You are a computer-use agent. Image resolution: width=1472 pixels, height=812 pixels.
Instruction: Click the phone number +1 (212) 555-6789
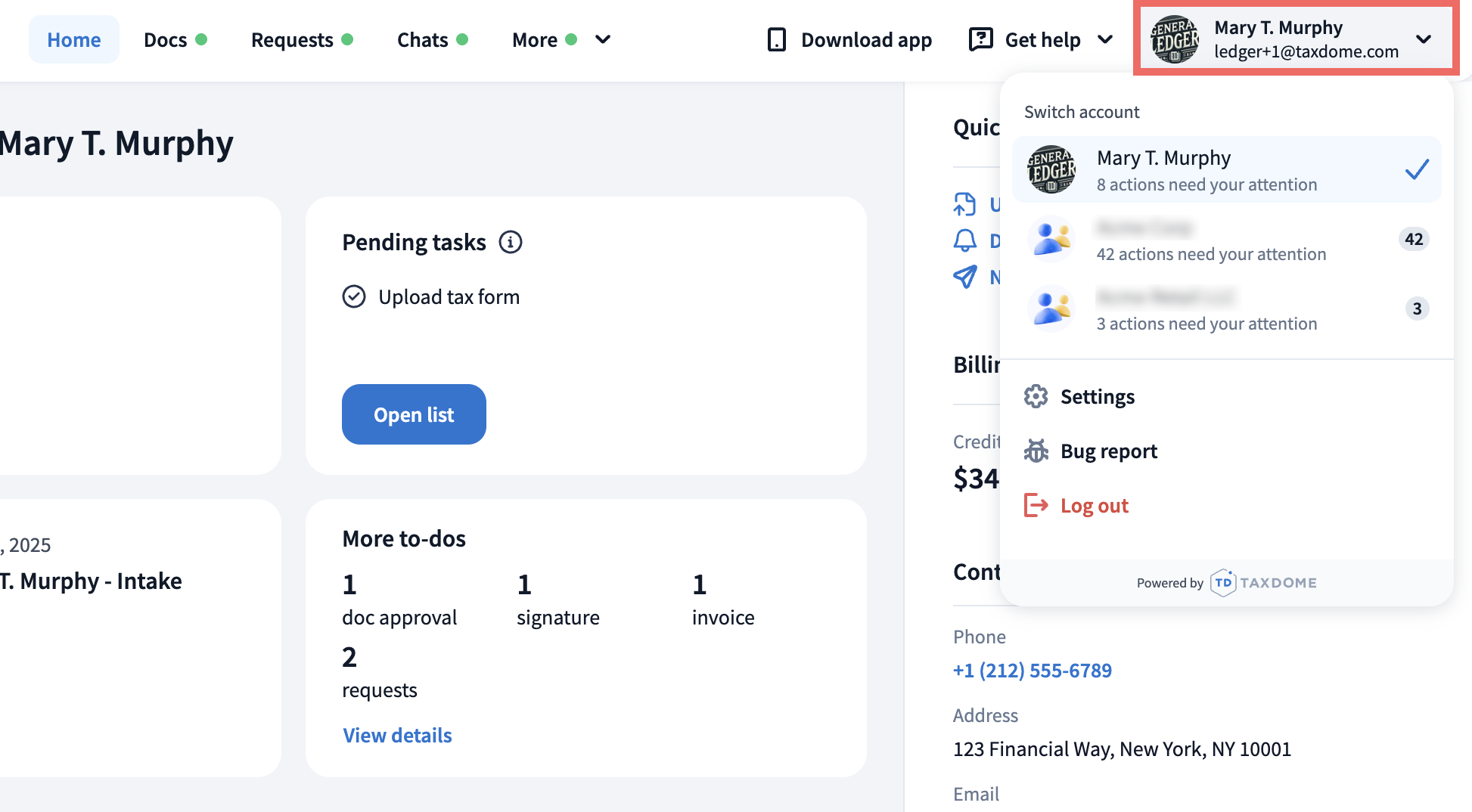pyautogui.click(x=1032, y=670)
